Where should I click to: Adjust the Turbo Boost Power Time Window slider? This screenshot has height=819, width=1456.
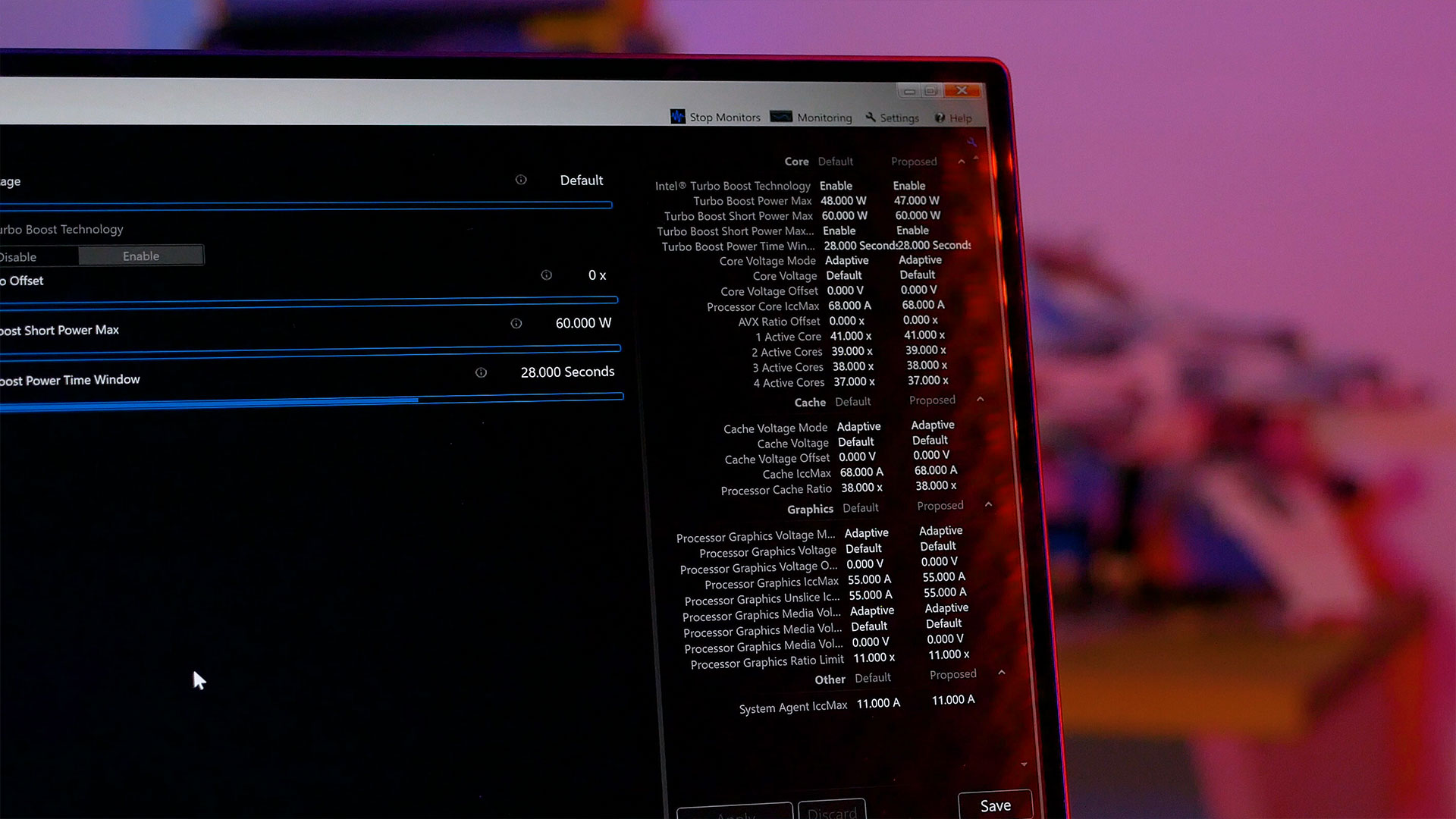pos(418,400)
